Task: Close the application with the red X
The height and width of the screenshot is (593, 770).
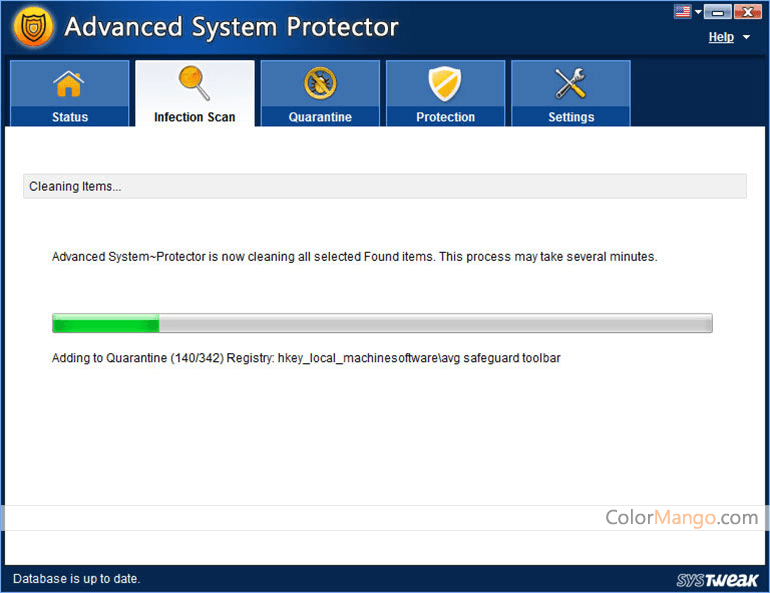Action: [x=747, y=12]
